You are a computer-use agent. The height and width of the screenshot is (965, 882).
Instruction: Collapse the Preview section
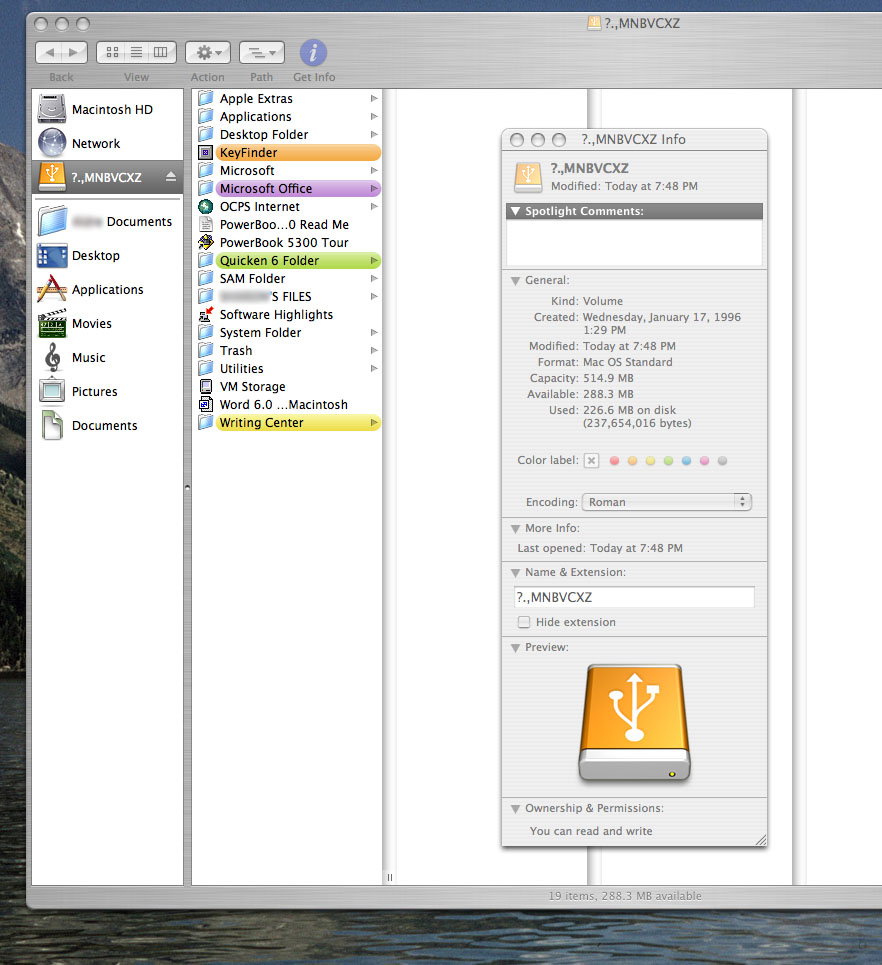516,648
